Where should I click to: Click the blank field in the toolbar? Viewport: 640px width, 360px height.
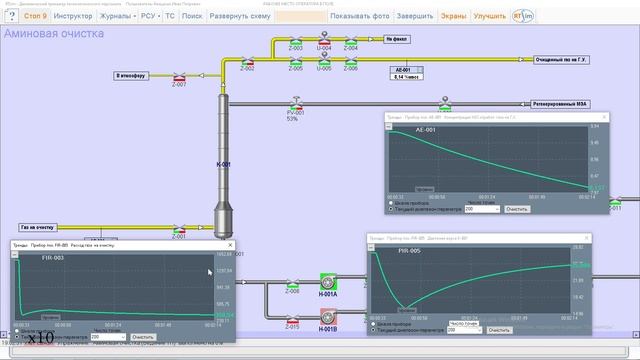(301, 16)
